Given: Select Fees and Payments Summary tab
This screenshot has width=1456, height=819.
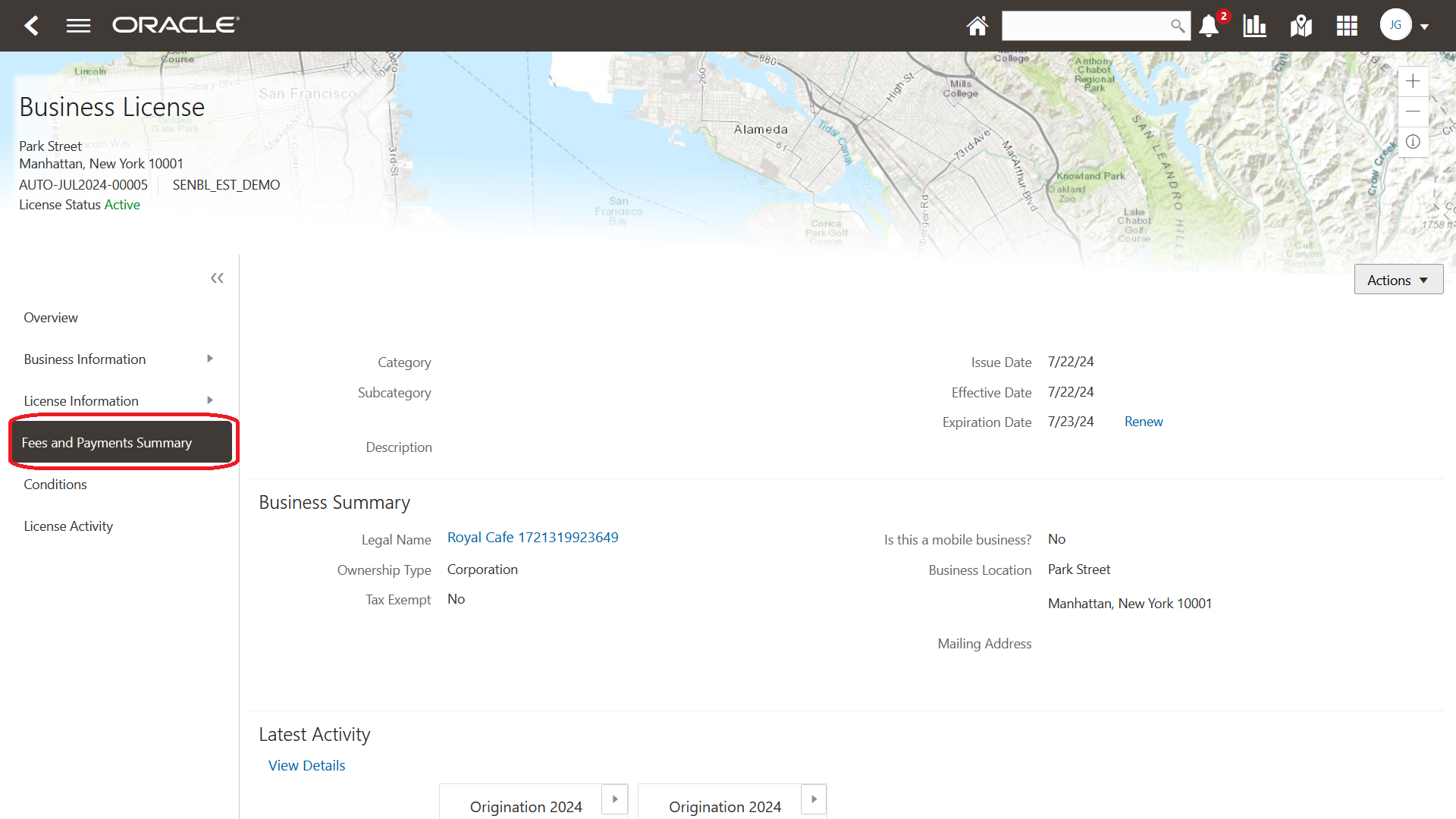Looking at the screenshot, I should pyautogui.click(x=108, y=442).
